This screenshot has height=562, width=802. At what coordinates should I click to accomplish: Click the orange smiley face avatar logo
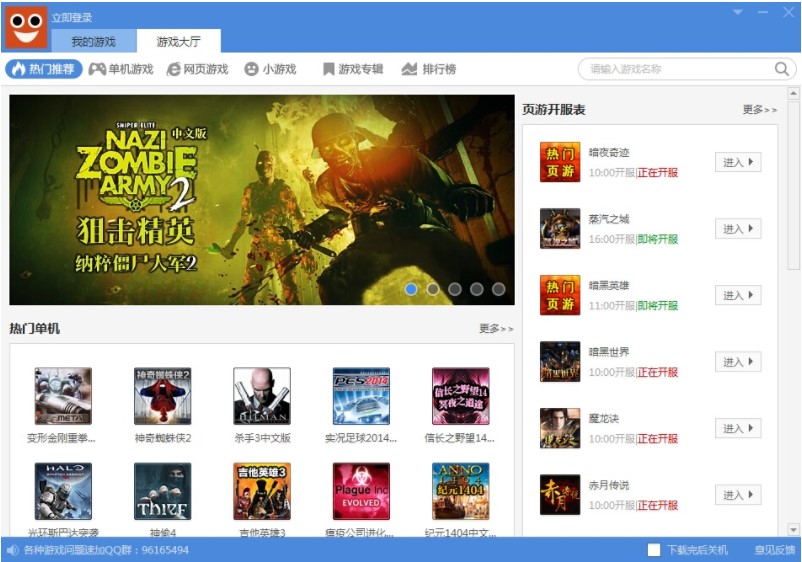(x=26, y=28)
